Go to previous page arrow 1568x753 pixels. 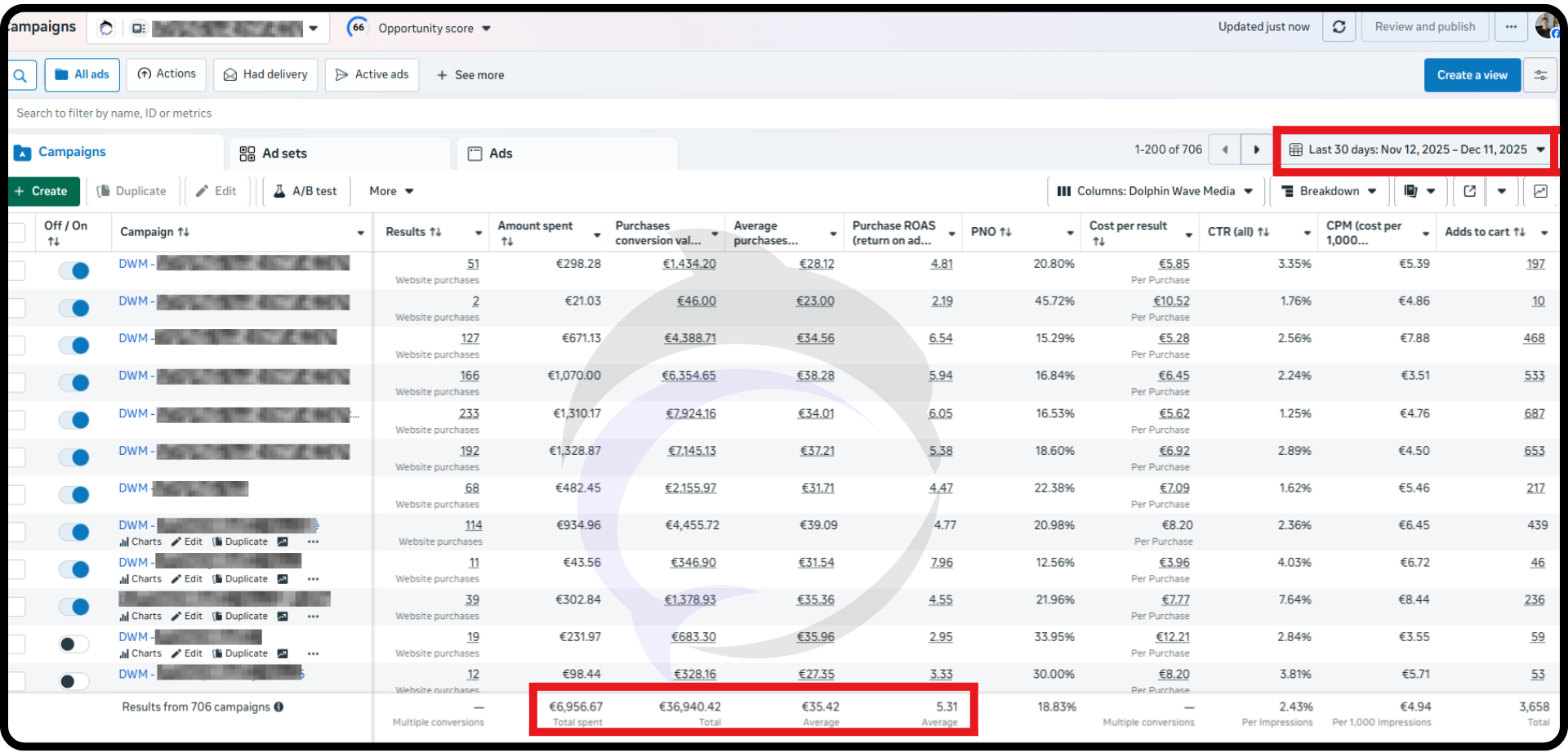[1224, 149]
